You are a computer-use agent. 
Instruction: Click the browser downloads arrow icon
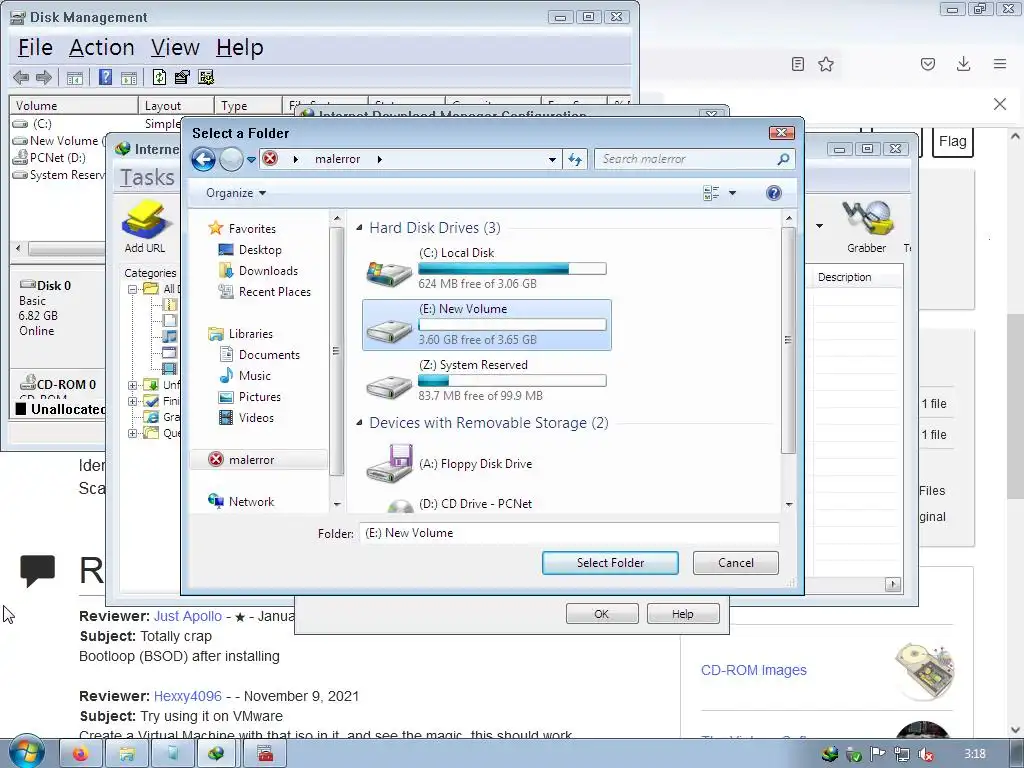point(963,64)
